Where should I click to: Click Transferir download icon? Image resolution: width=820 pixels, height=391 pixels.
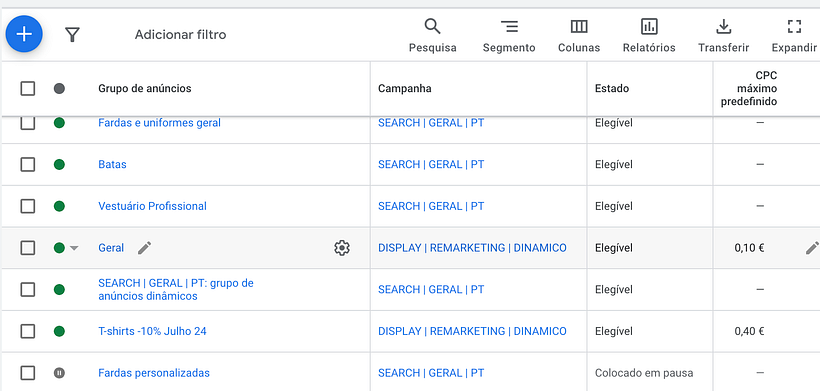coord(723,35)
